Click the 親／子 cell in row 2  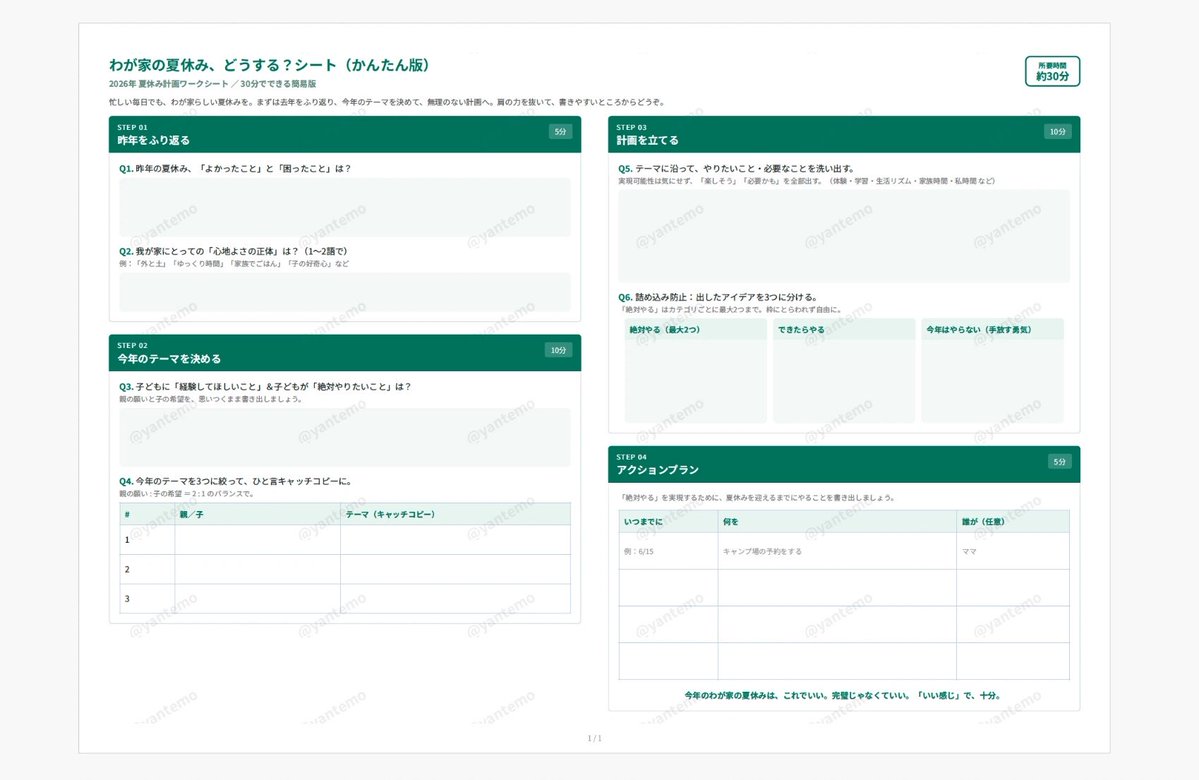pos(258,570)
